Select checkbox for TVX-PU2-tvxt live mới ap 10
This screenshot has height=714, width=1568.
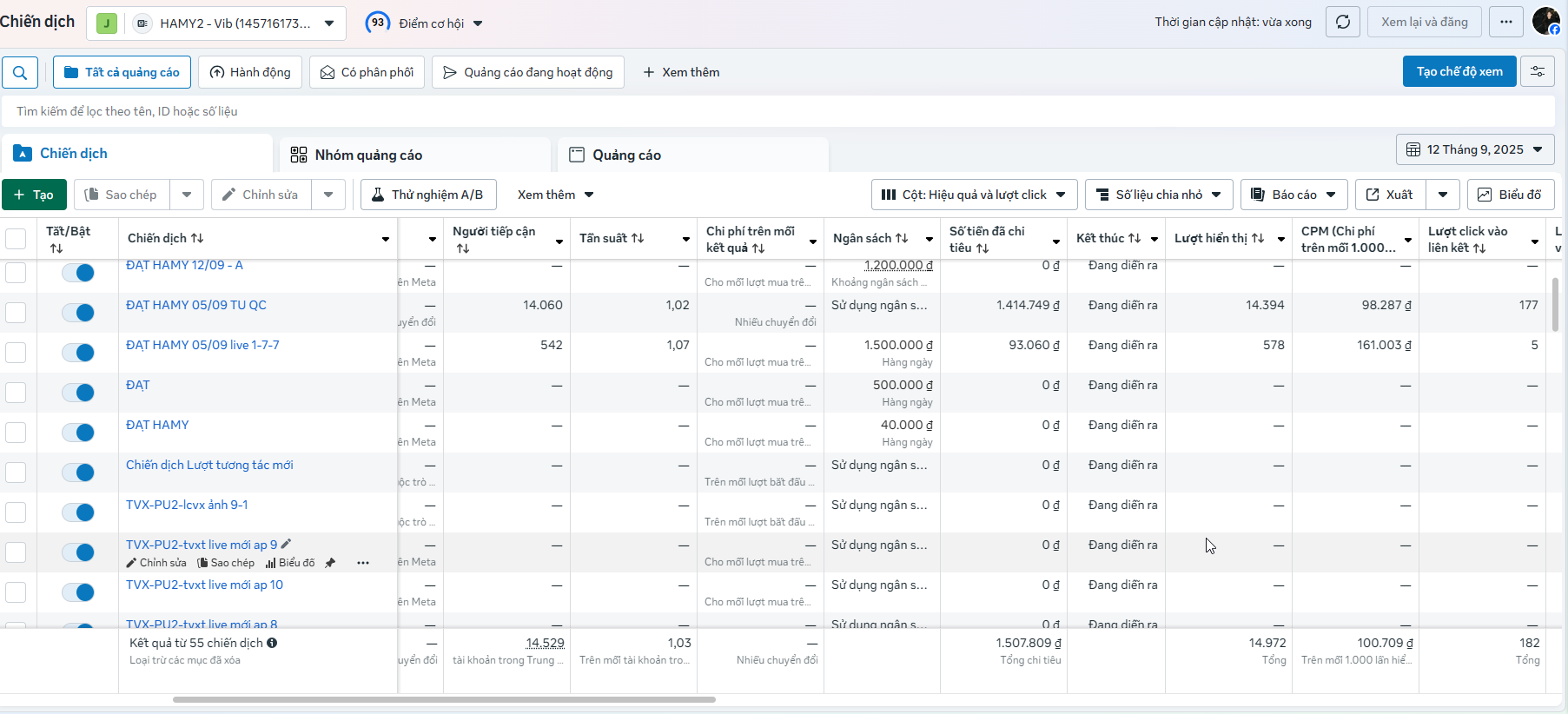pyautogui.click(x=16, y=592)
